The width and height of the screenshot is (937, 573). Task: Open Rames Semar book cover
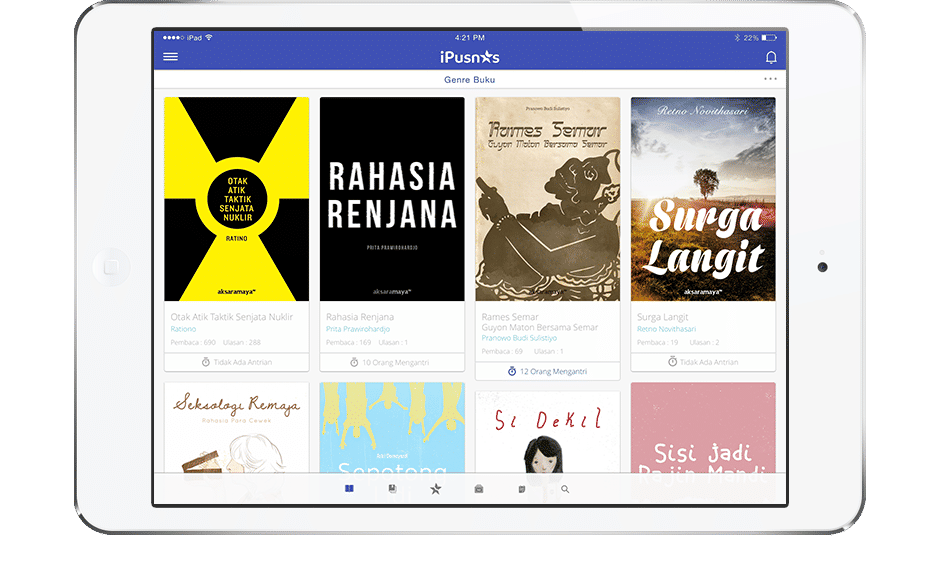click(547, 199)
